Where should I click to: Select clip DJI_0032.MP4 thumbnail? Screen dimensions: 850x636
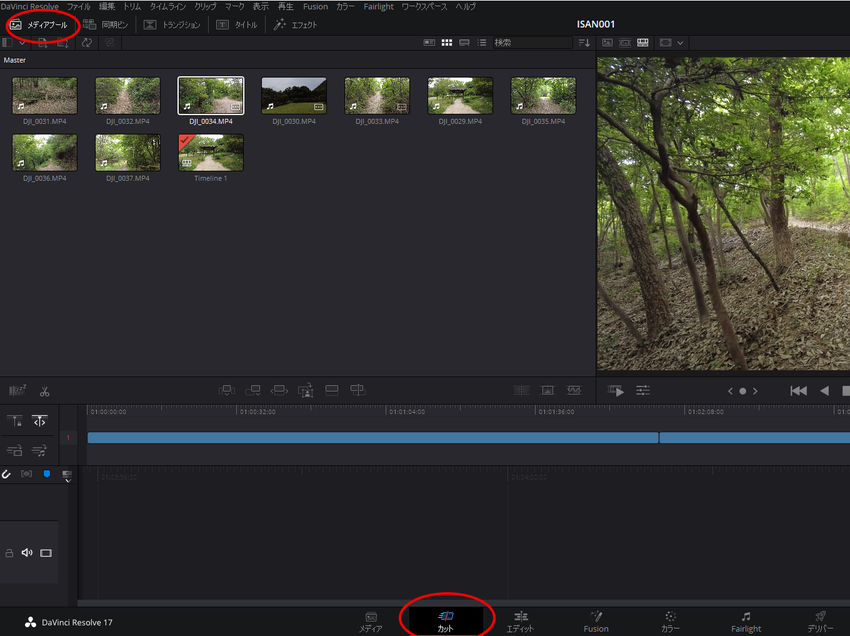(127, 95)
